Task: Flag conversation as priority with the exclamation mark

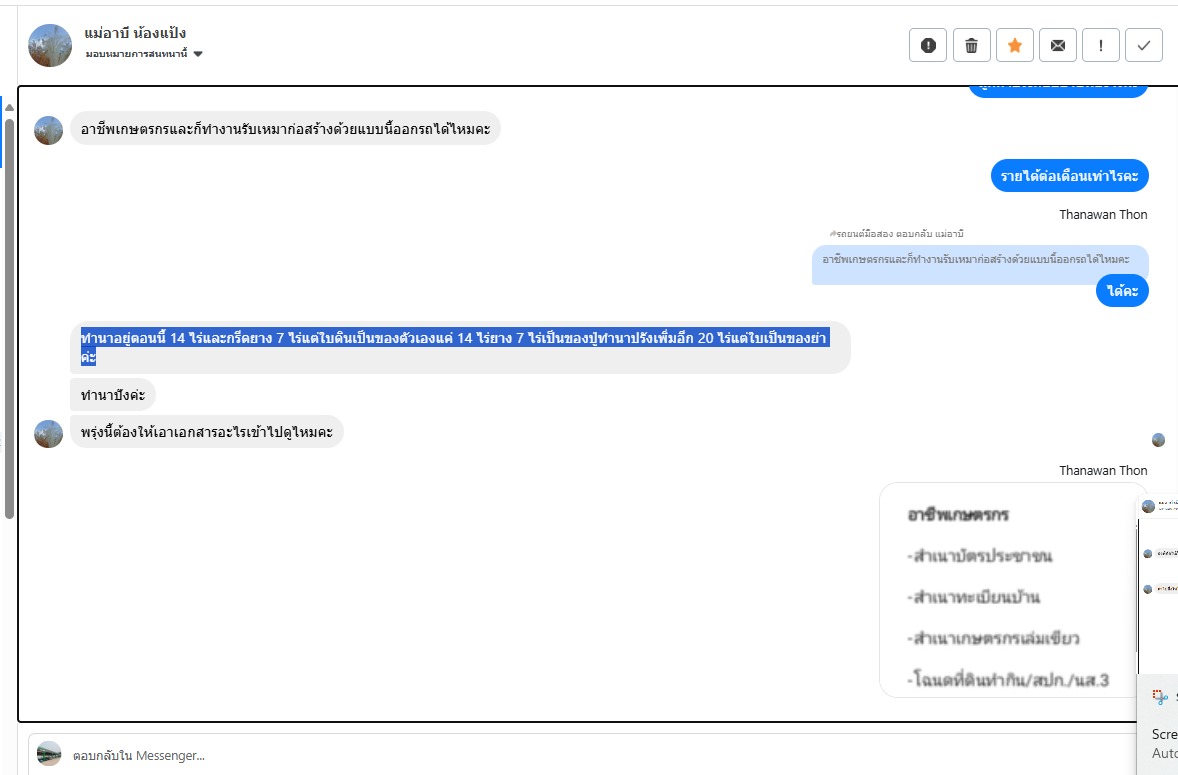Action: [1101, 46]
